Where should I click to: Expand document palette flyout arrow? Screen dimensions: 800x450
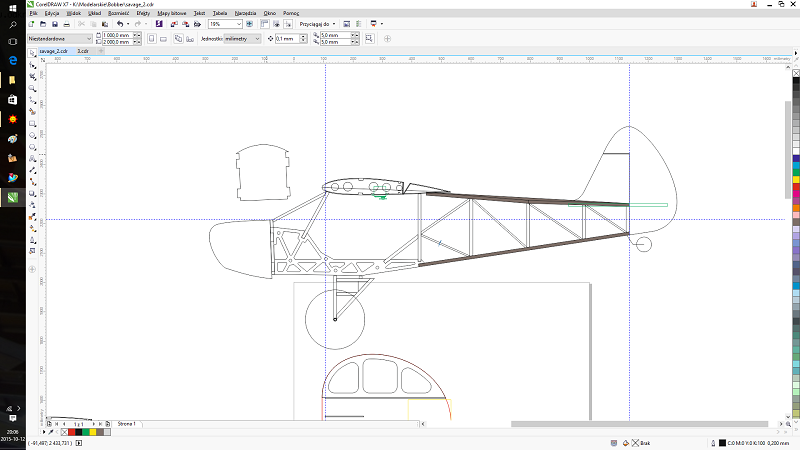click(44, 432)
